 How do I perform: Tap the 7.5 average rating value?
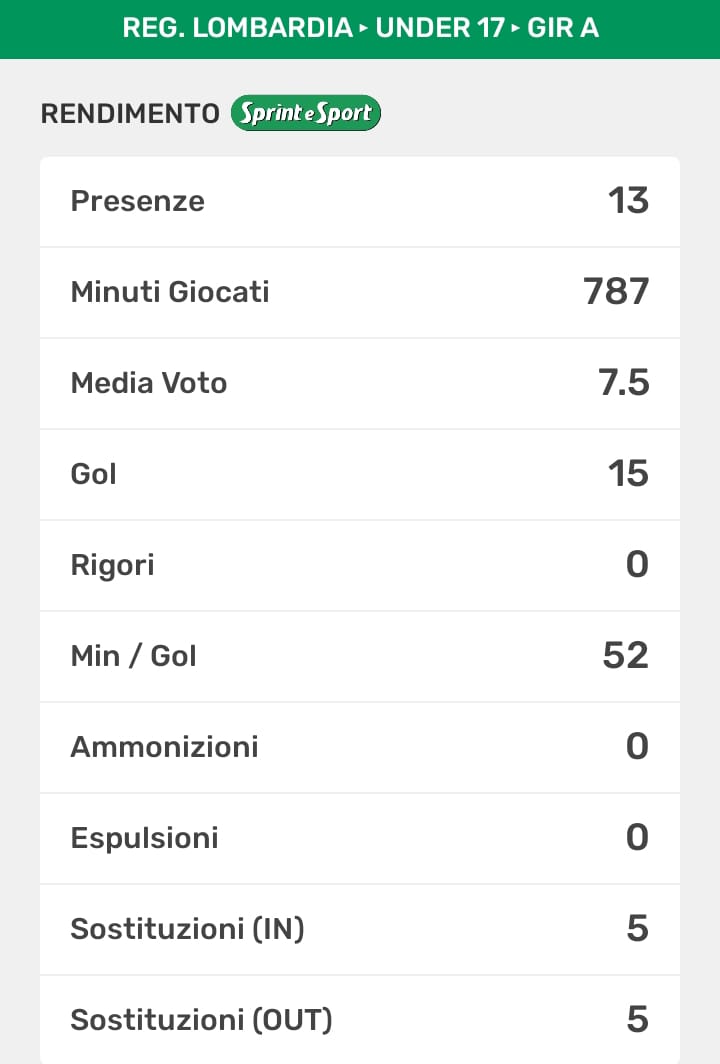pyautogui.click(x=624, y=383)
